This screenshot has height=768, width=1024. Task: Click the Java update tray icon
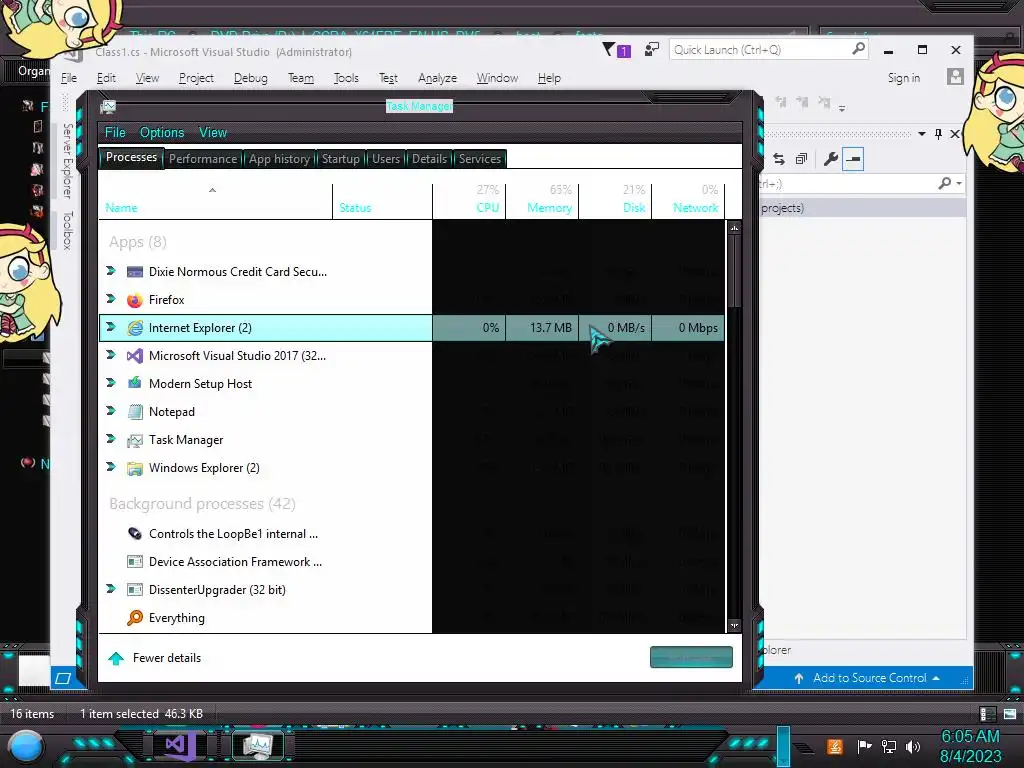(834, 746)
